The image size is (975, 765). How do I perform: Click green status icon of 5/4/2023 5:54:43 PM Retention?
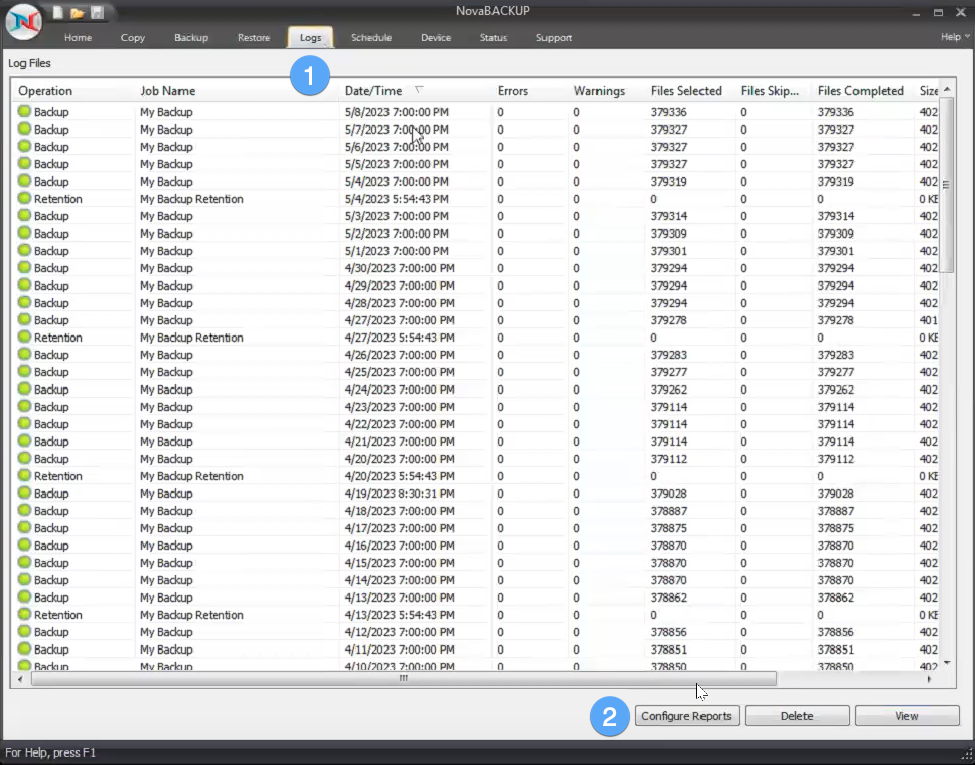point(24,198)
